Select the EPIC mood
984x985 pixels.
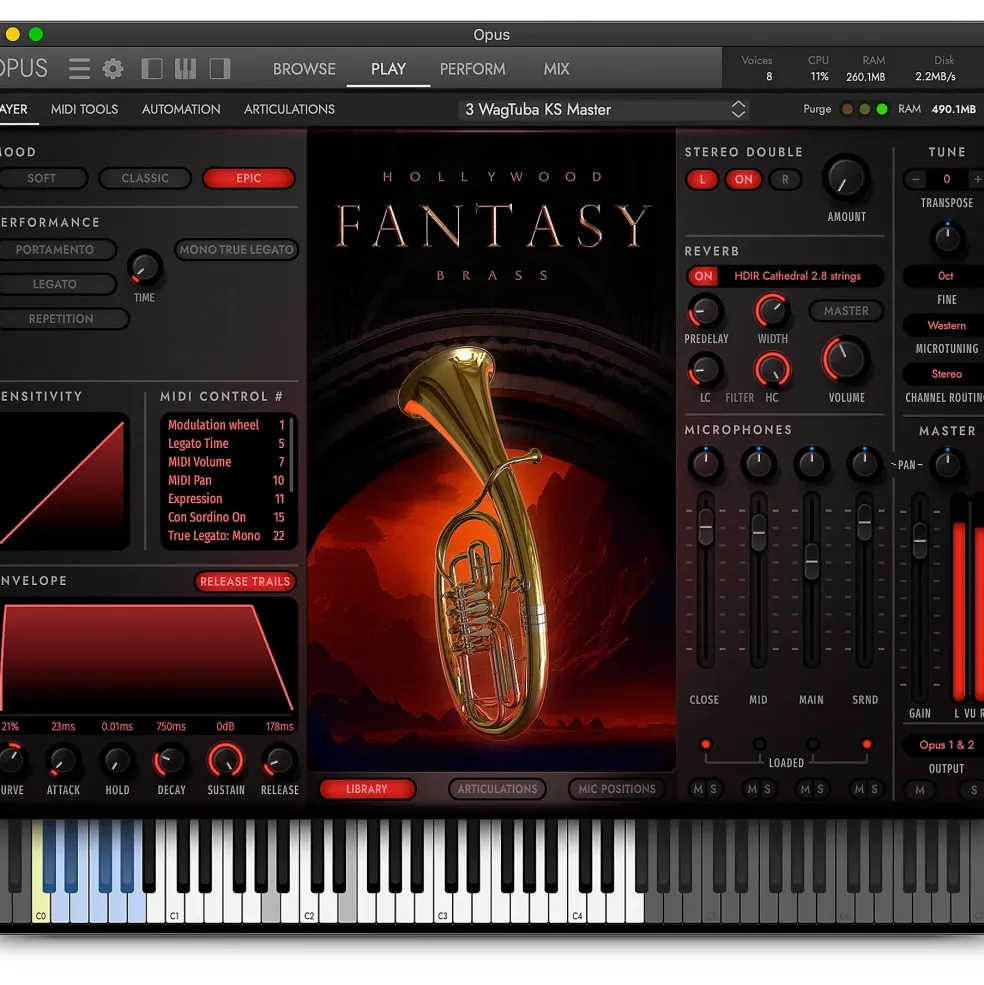(x=248, y=178)
